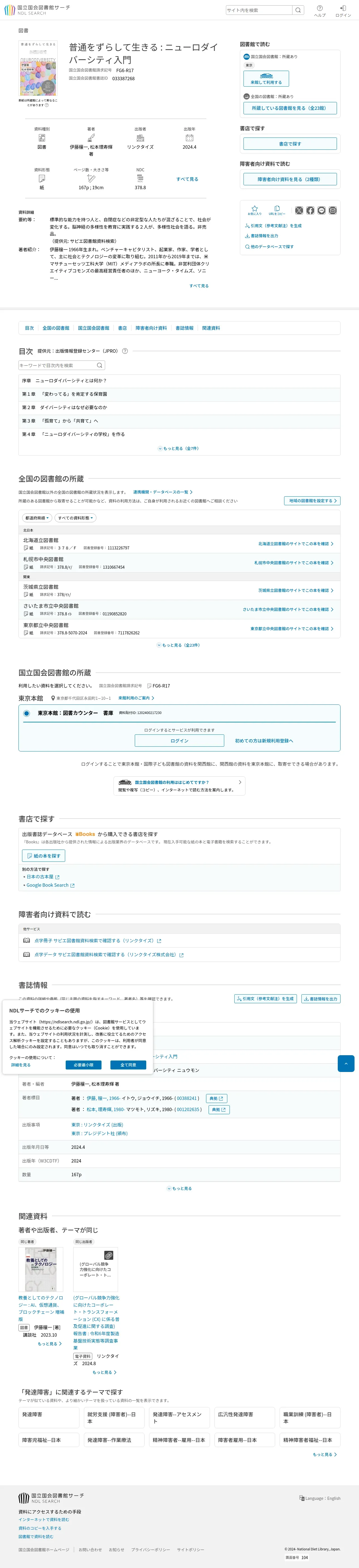Click help icon under book cover note
This screenshot has height=1568, width=359.
tap(46, 105)
